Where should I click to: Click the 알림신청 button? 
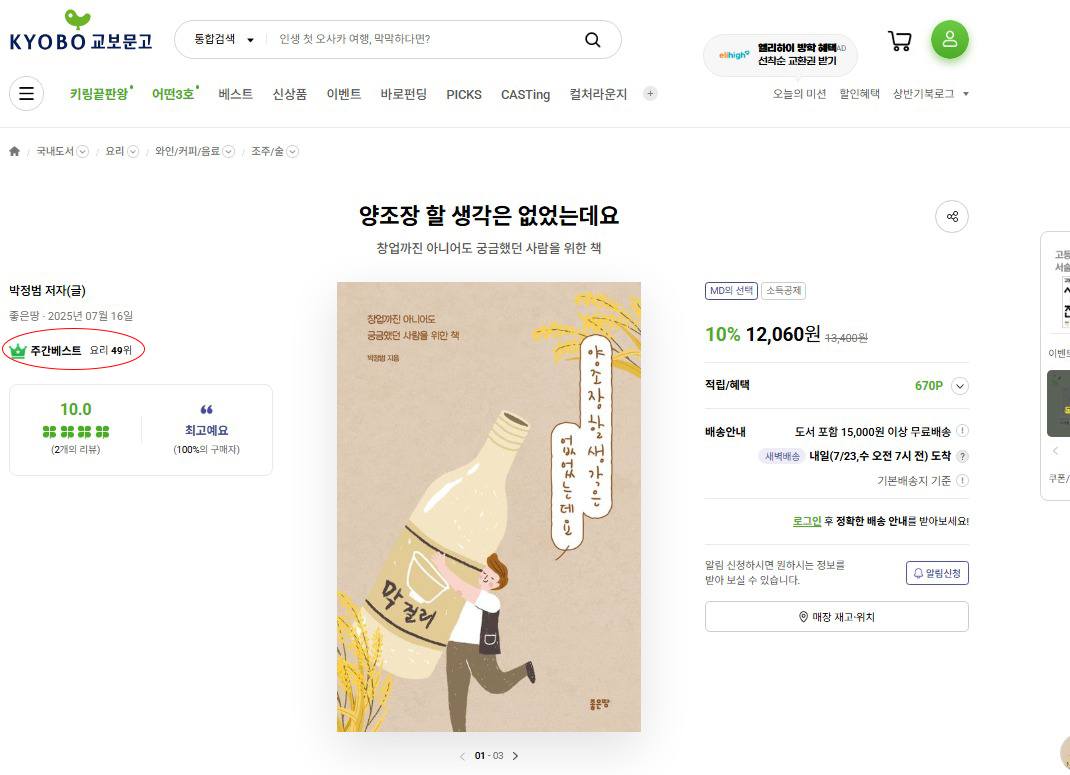[x=937, y=573]
